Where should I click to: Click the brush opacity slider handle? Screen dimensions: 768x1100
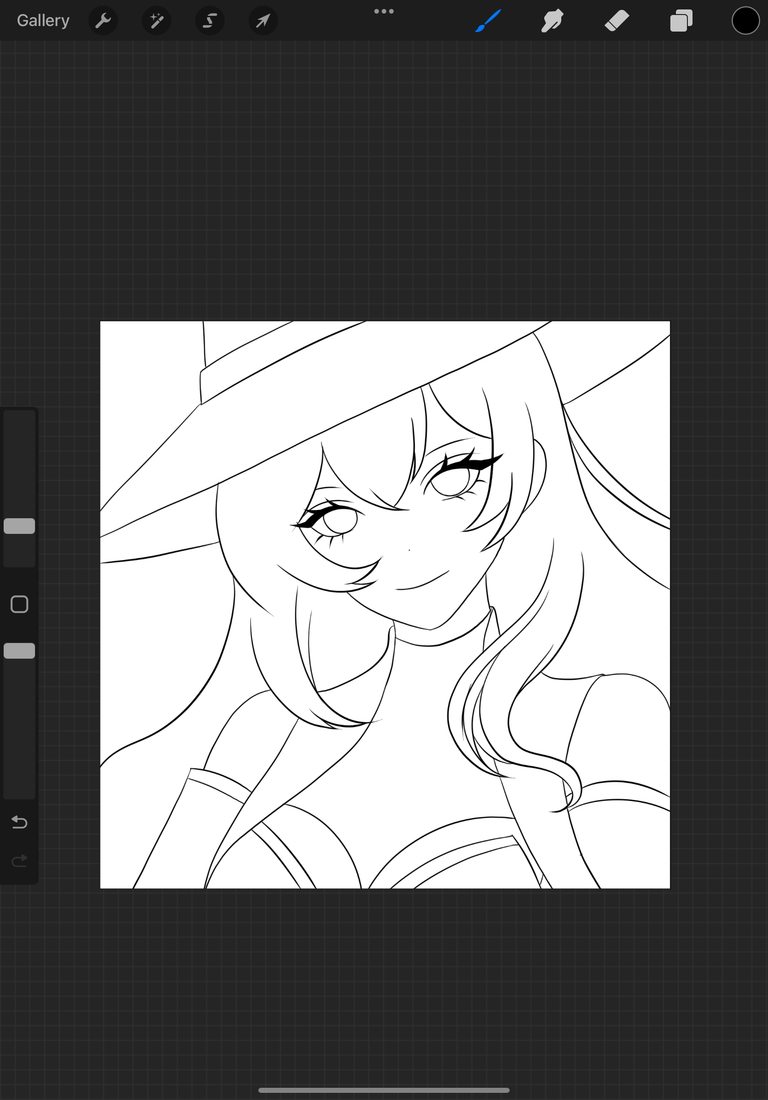20,651
